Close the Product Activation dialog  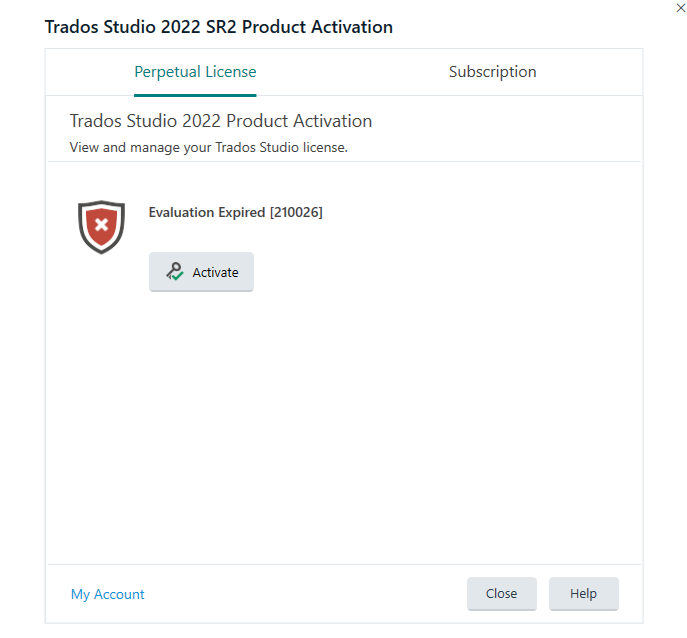coord(502,593)
